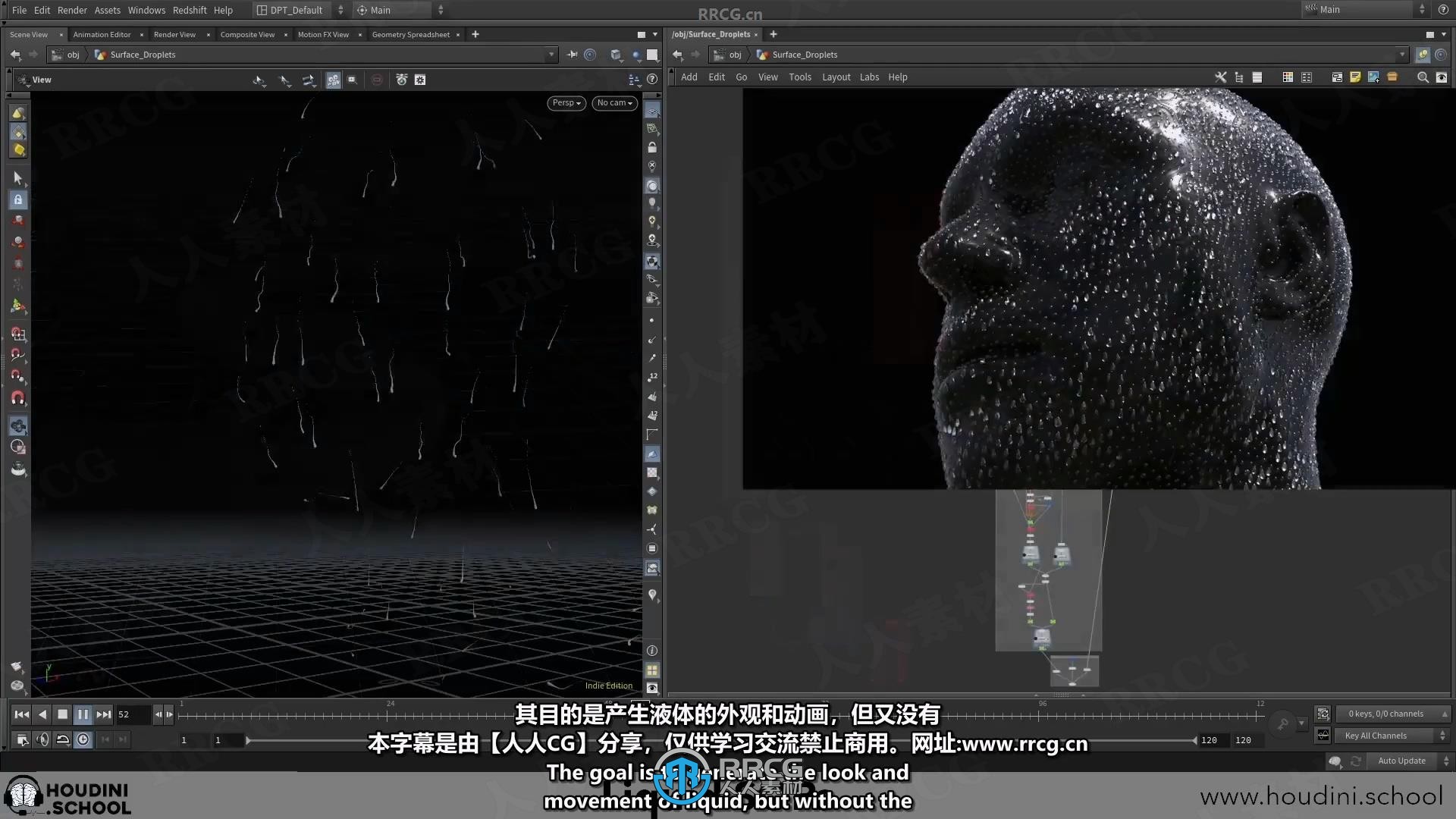Select the yellow cone Objects tool in viewport
Viewport: 1456px width, 819px height.
click(18, 113)
